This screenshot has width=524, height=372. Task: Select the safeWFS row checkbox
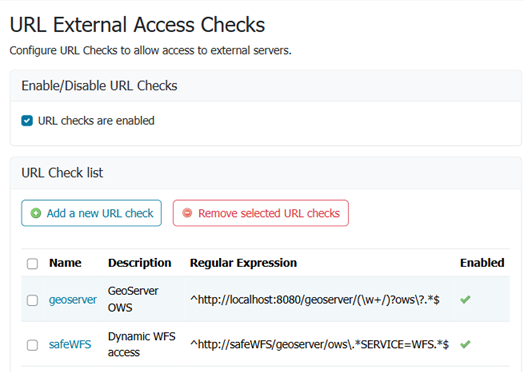pyautogui.click(x=32, y=345)
